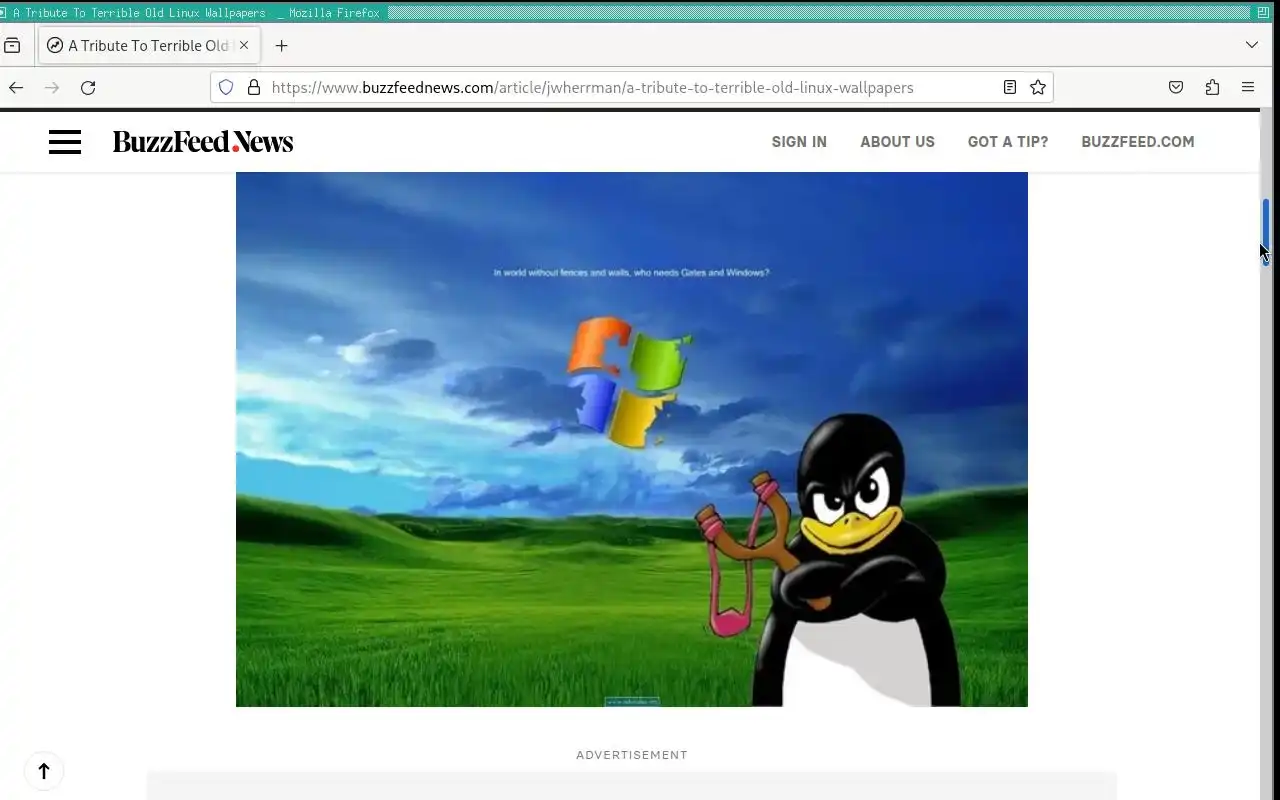Go forward using the forward arrow
Viewport: 1280px width, 800px height.
pyautogui.click(x=52, y=87)
